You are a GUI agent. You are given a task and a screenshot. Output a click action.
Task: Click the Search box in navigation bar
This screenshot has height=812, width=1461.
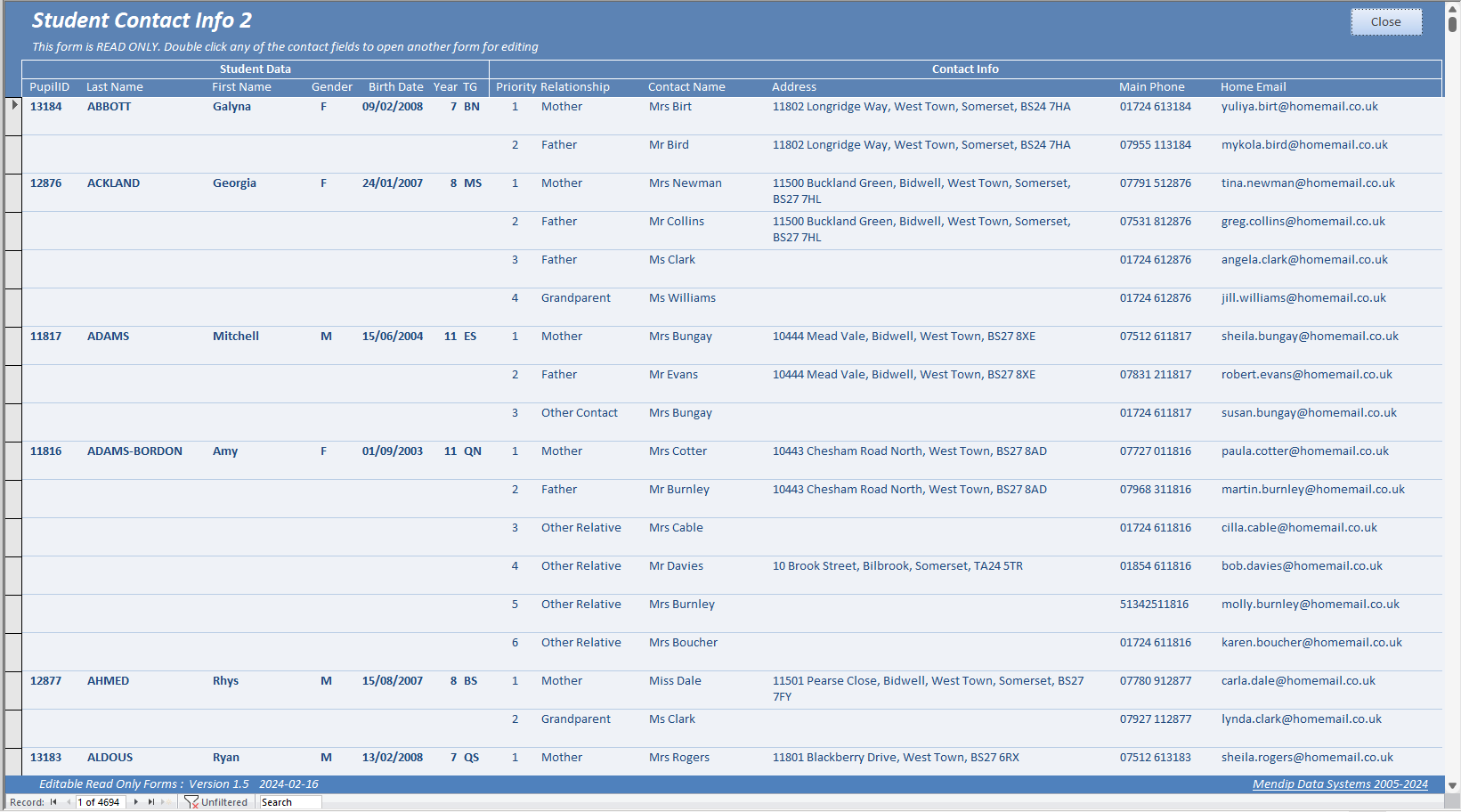coord(290,802)
